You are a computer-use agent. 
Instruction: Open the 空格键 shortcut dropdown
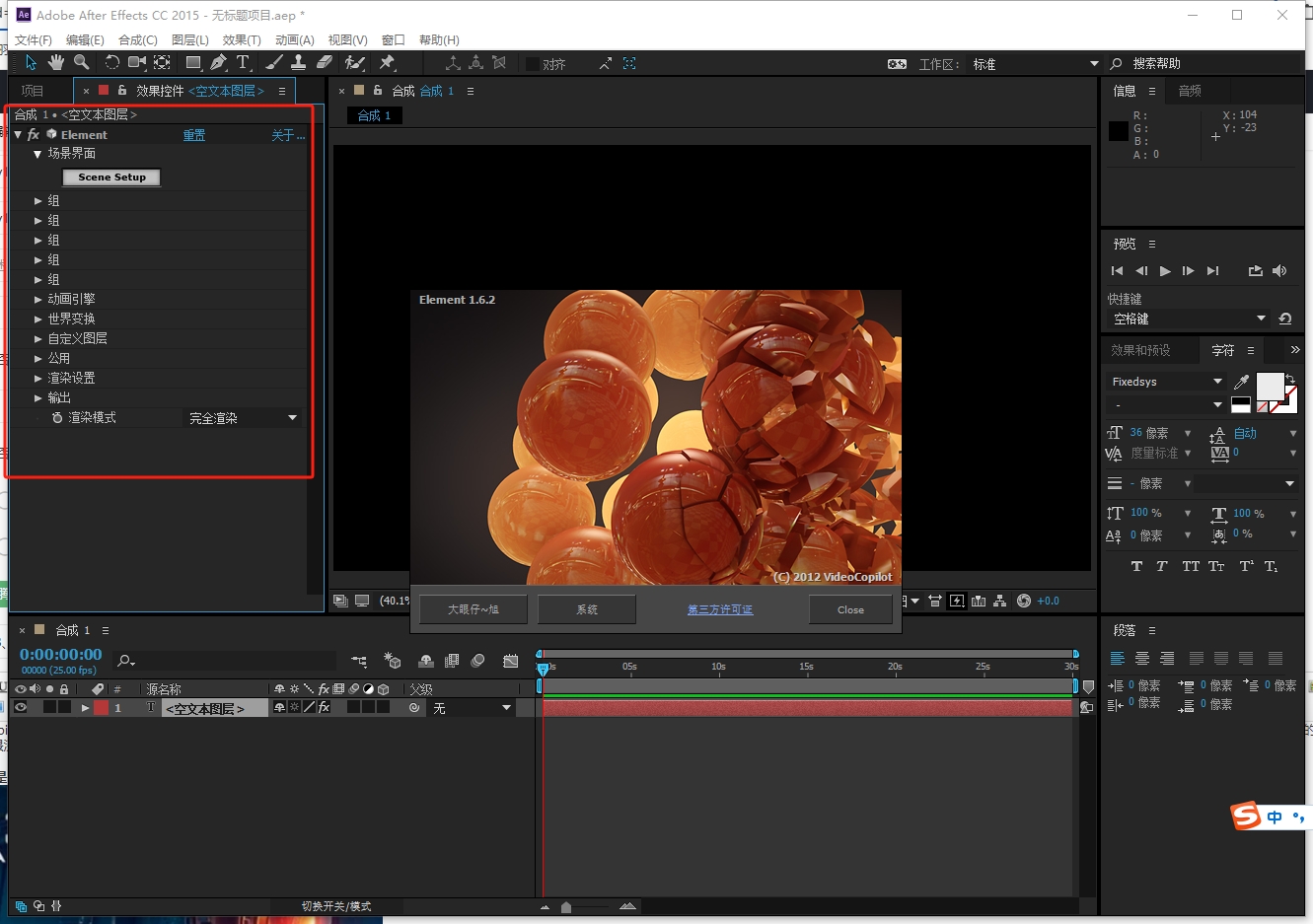(x=1189, y=319)
